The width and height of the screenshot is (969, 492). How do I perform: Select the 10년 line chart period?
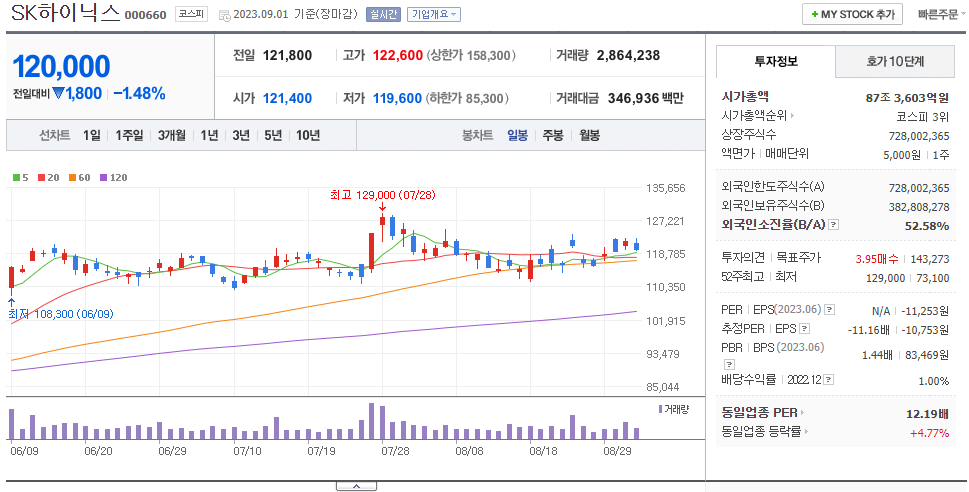pyautogui.click(x=308, y=135)
